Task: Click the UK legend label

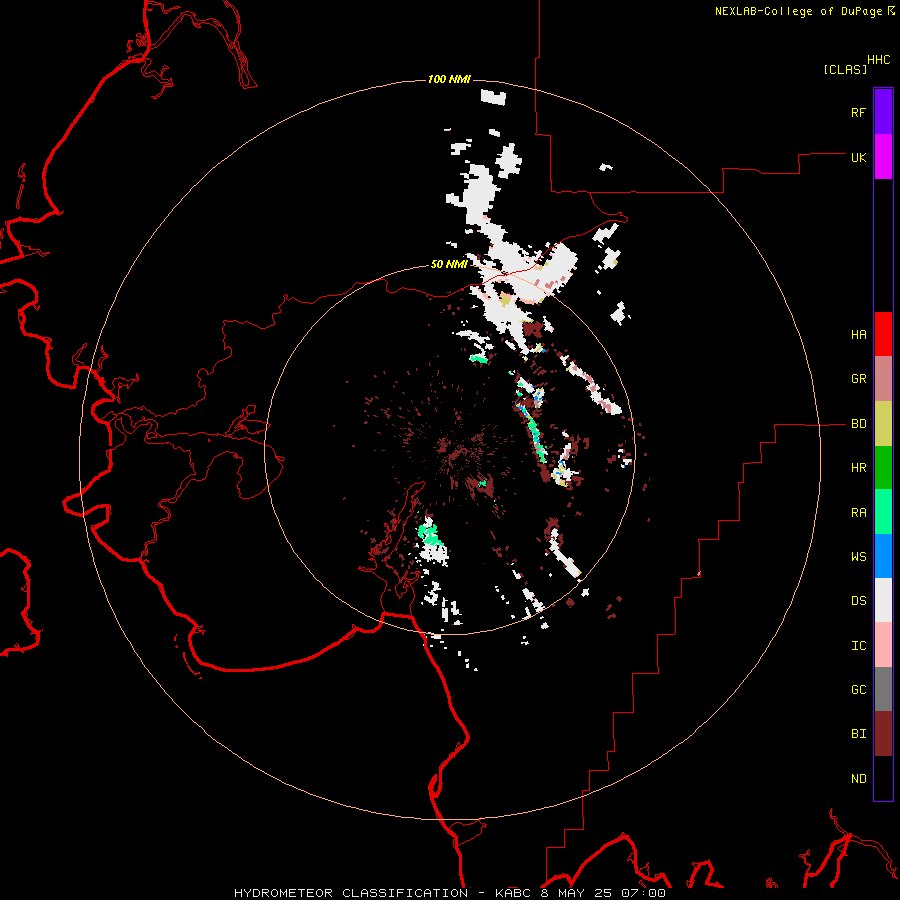Action: tap(858, 157)
